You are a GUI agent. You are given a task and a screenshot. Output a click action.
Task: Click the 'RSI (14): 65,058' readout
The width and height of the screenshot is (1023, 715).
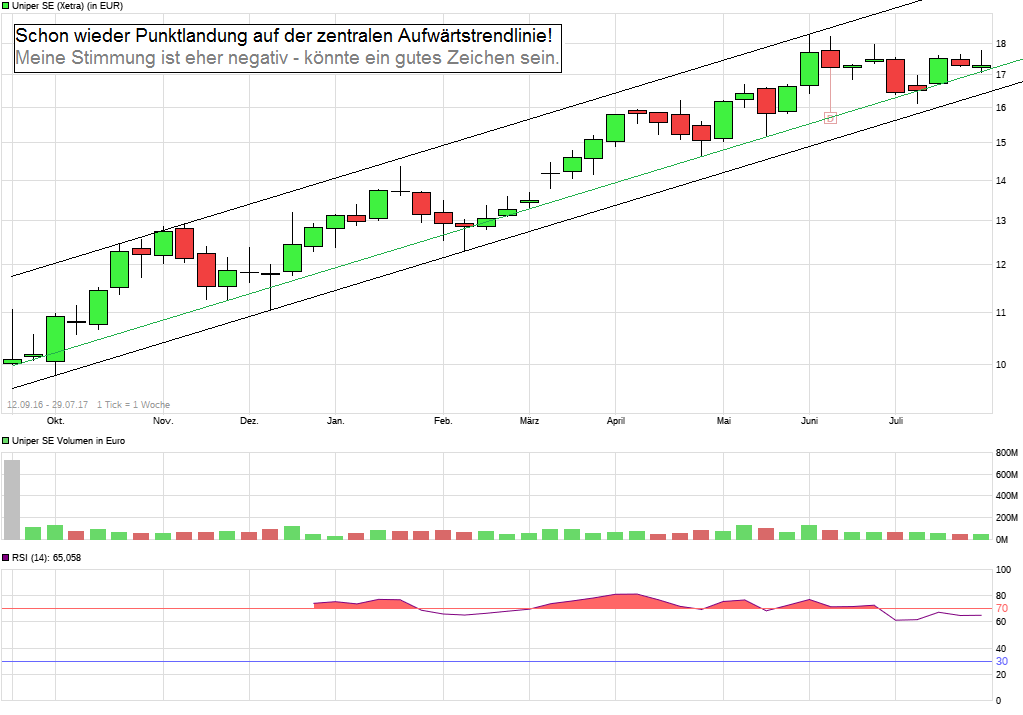click(46, 558)
